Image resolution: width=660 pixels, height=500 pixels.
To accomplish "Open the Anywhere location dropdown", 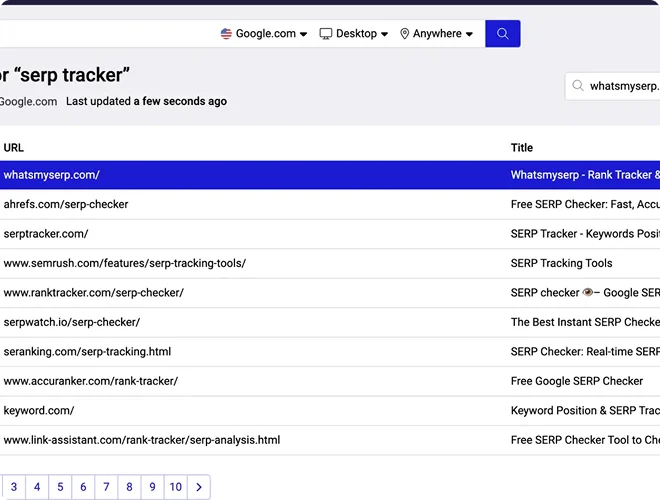I will [x=436, y=34].
